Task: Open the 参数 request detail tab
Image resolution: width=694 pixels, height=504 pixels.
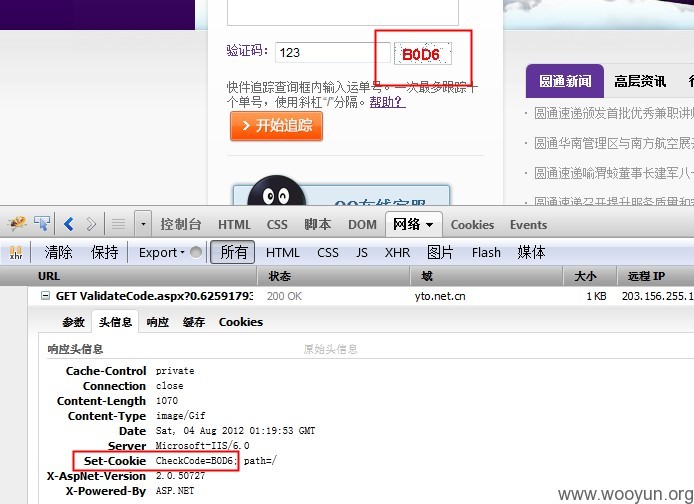Action: click(73, 322)
